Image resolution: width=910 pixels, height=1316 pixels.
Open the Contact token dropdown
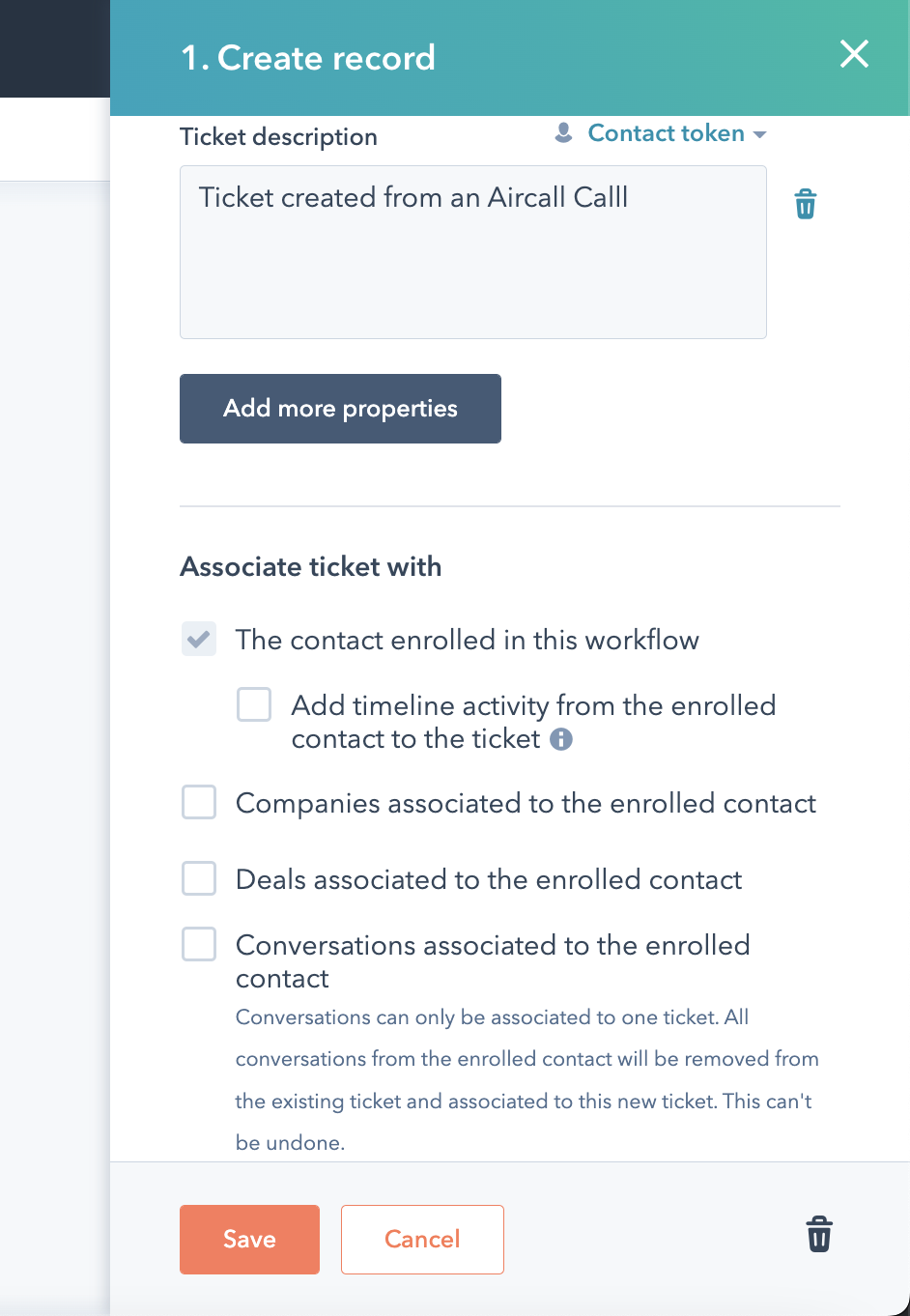(676, 133)
